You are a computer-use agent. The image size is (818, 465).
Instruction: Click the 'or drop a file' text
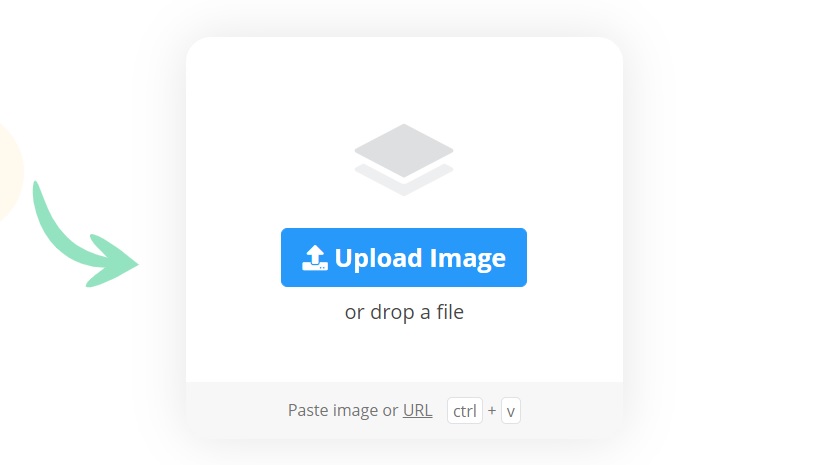404,312
